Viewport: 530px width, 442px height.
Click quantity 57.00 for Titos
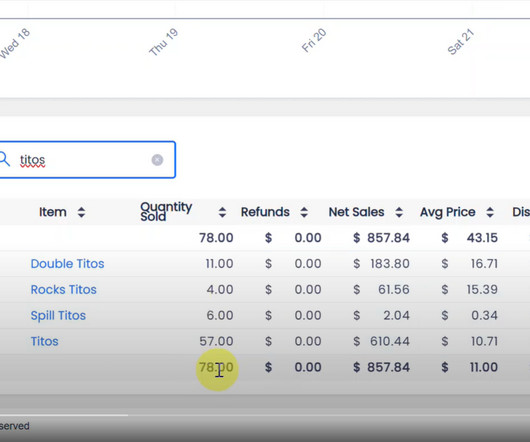216,341
